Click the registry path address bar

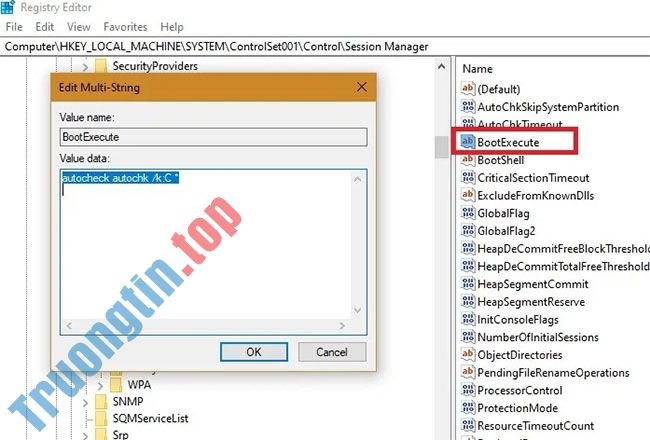tap(325, 46)
